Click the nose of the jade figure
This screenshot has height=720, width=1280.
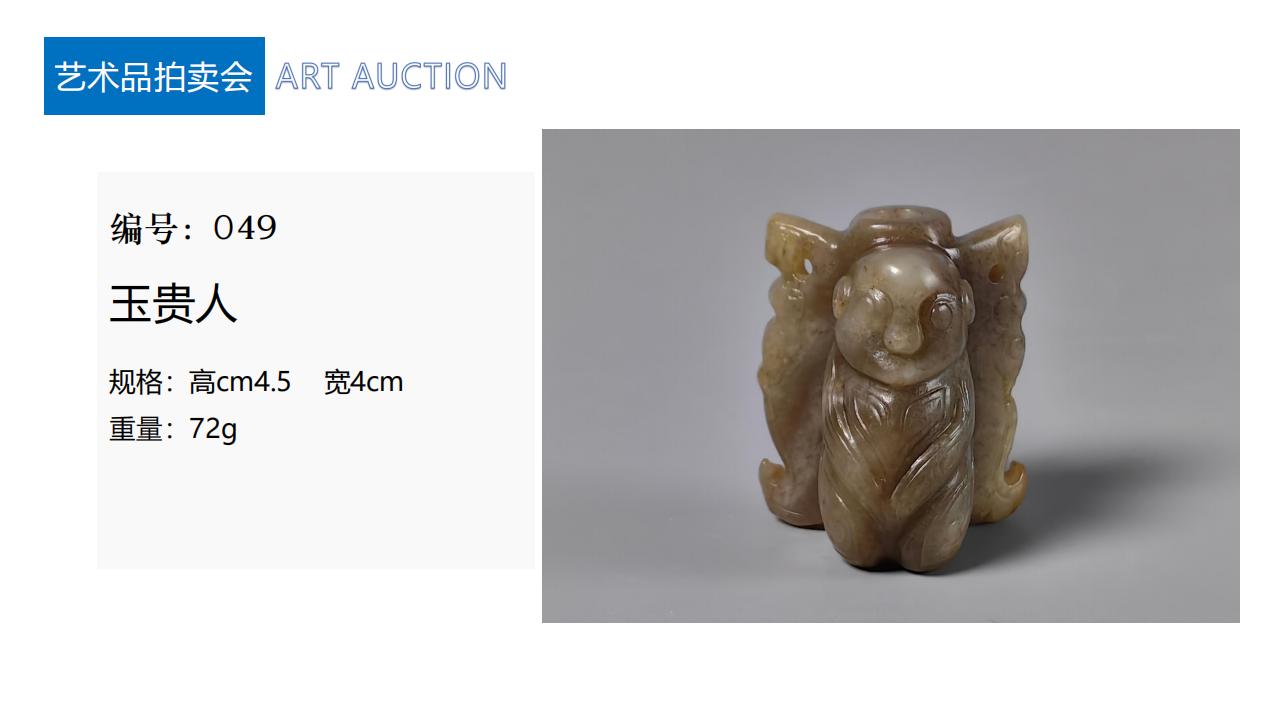(903, 337)
